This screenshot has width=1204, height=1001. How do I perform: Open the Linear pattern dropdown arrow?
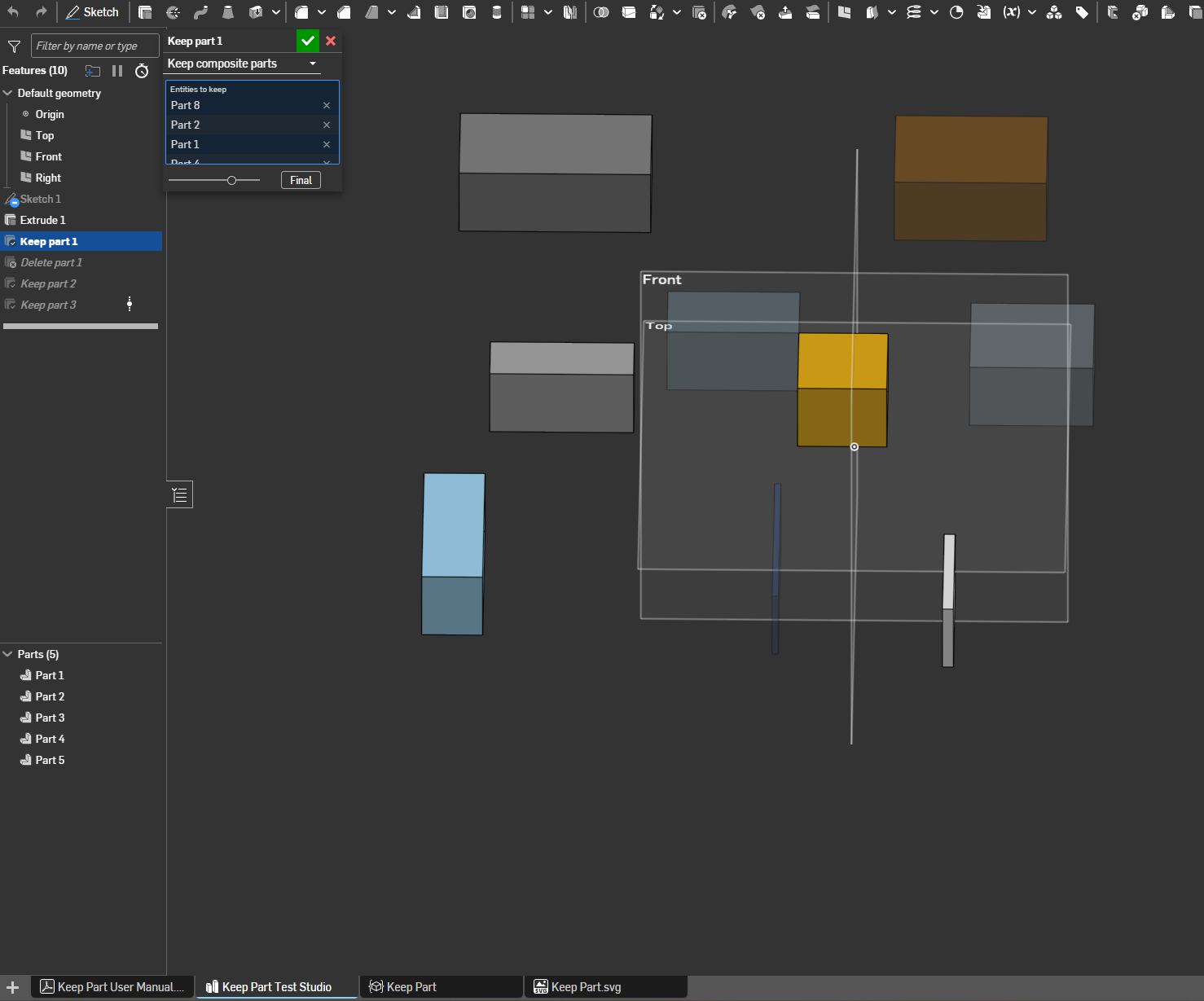click(548, 12)
